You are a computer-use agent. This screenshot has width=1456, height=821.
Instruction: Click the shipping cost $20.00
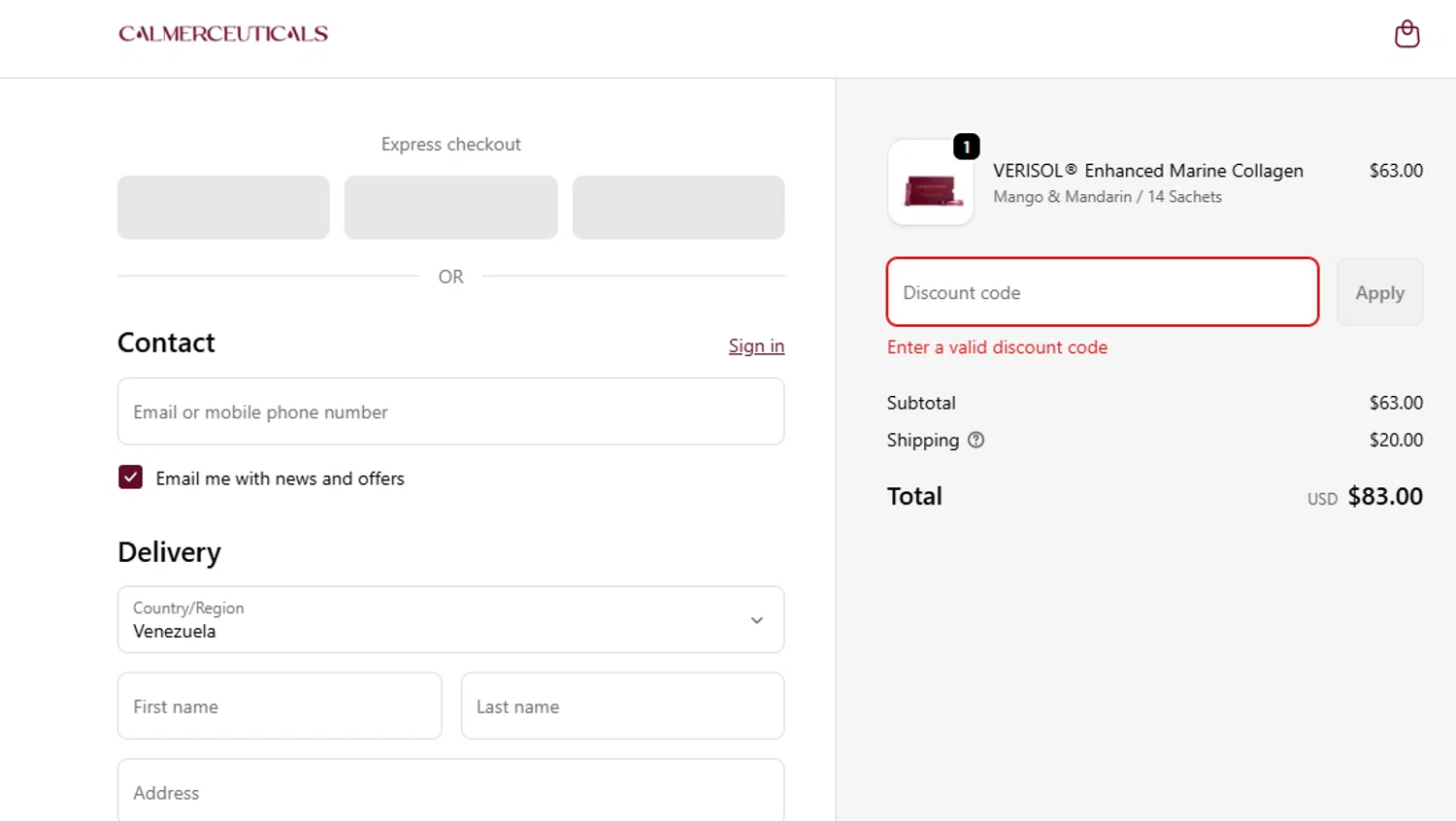[1396, 440]
